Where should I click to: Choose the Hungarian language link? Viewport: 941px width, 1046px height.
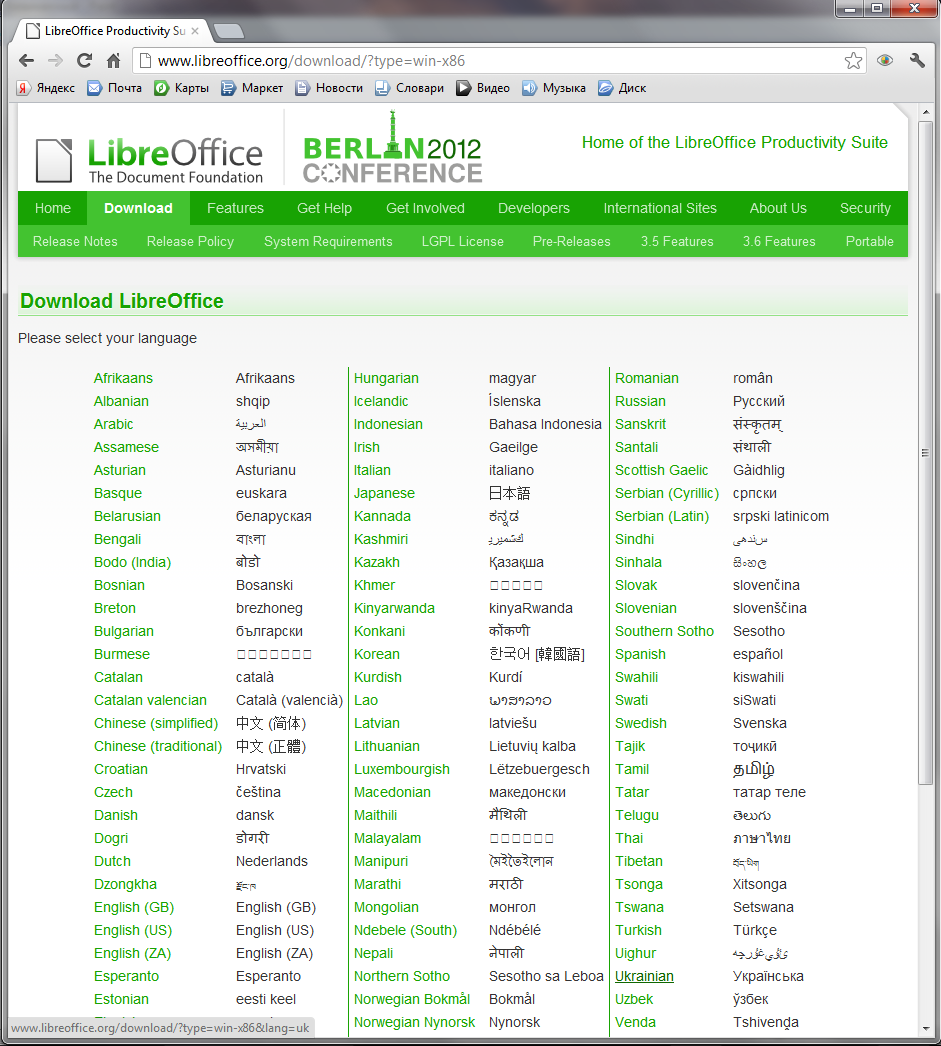tap(386, 378)
